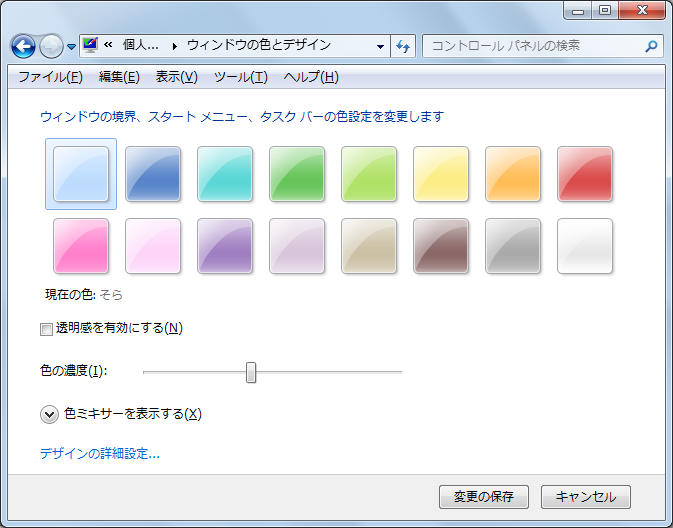Click the キャンセル button
This screenshot has height=528, width=673.
pyautogui.click(x=586, y=497)
